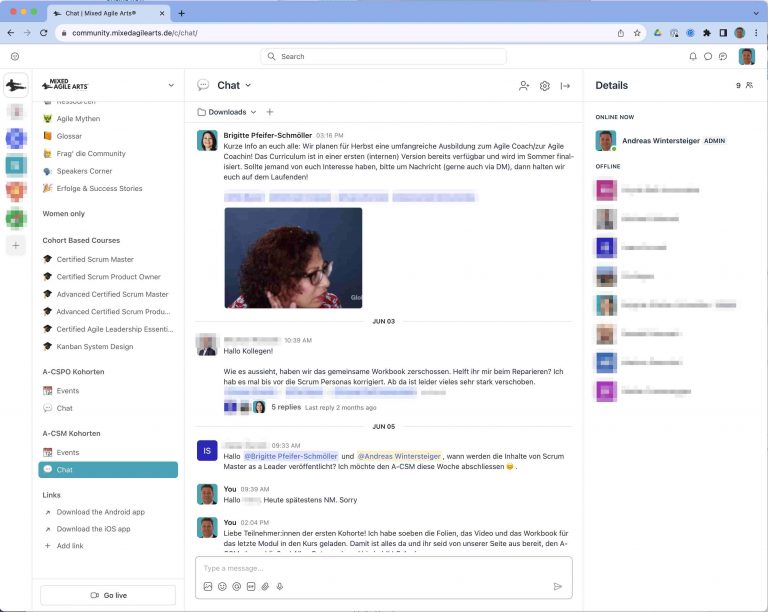Open Download the Android app link
768x612 pixels.
tap(100, 512)
